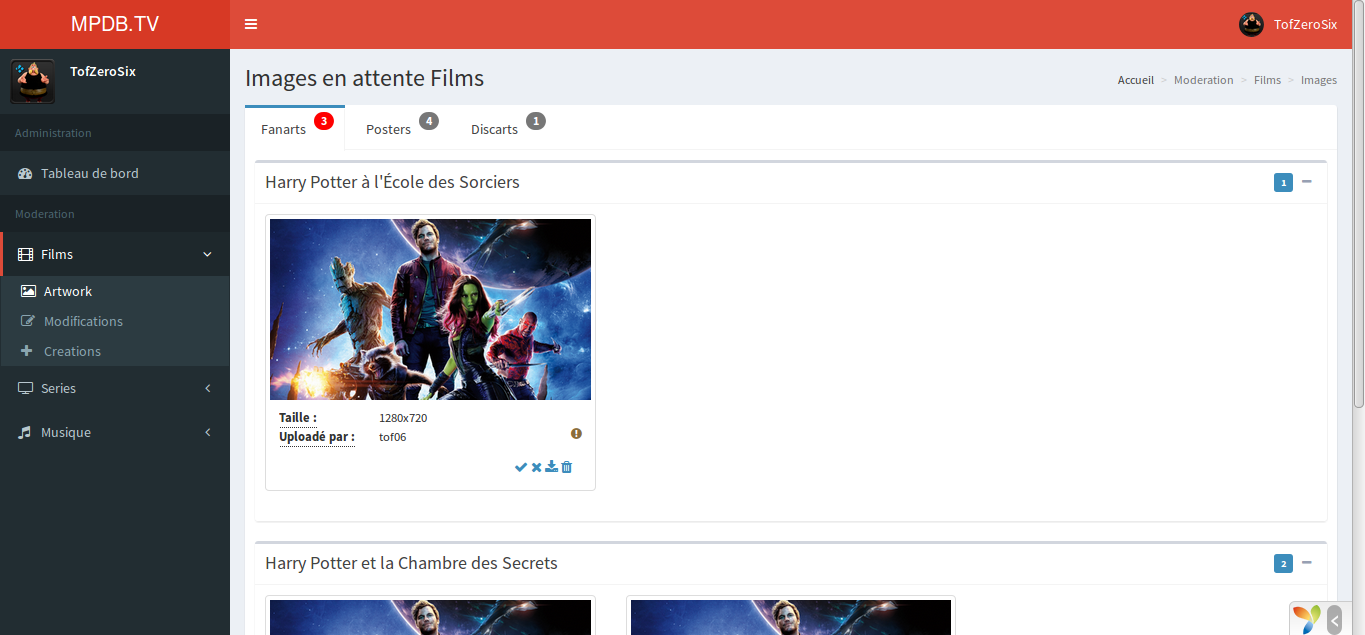Click the badge 4 on Posters tab
The height and width of the screenshot is (635, 1365).
429,121
